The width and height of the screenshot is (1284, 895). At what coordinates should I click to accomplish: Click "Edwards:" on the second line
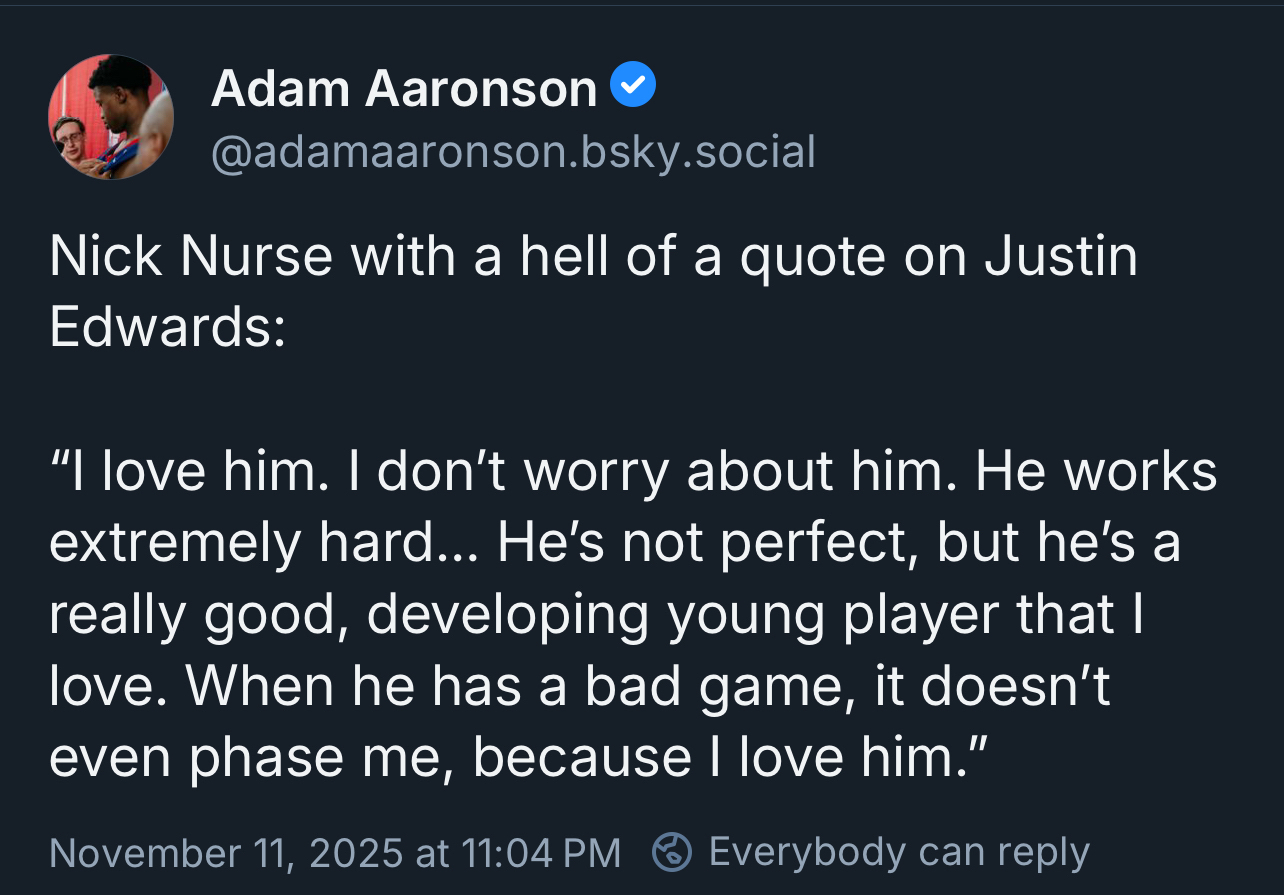pyautogui.click(x=167, y=328)
